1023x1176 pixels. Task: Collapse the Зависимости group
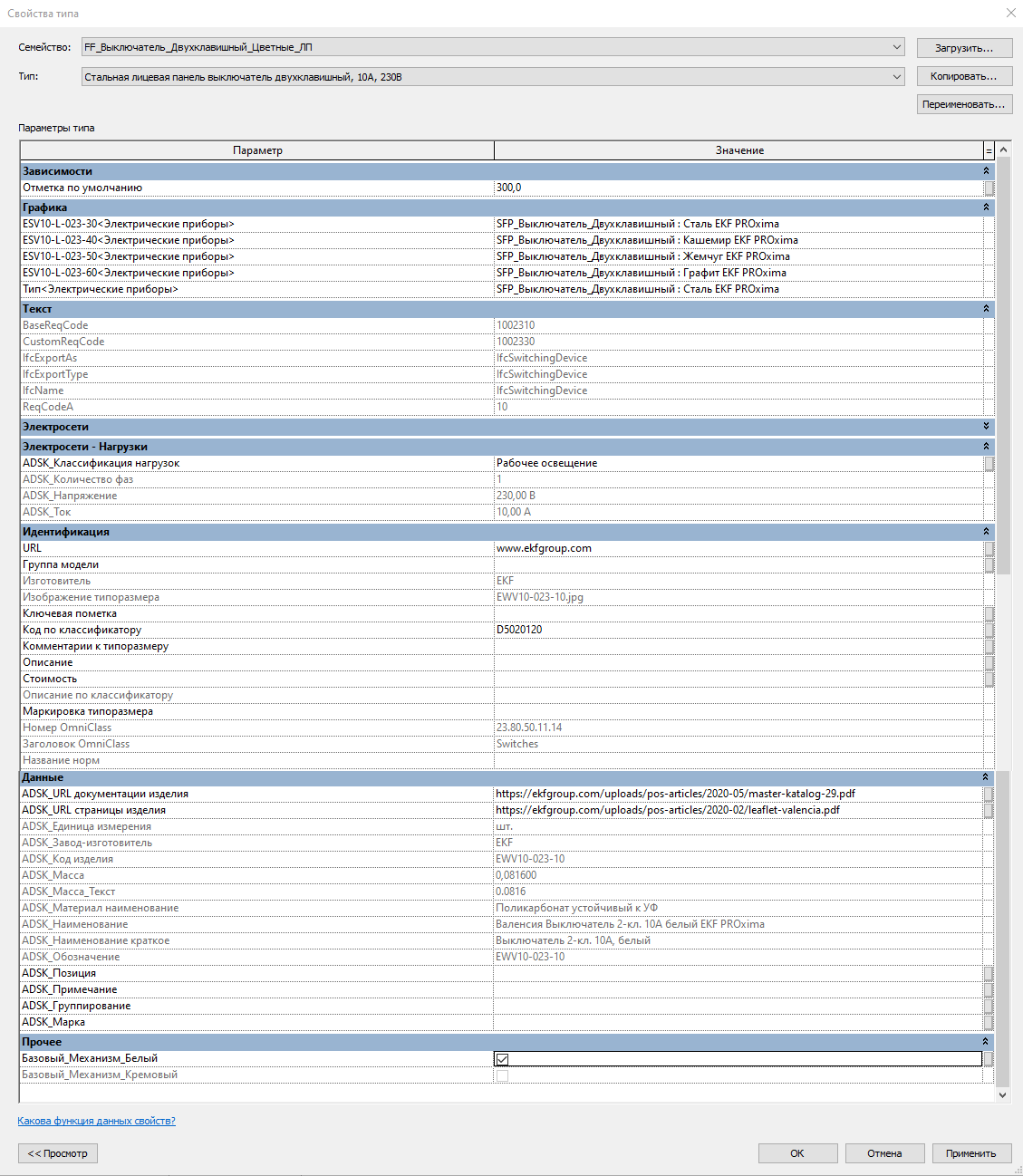pyautogui.click(x=986, y=171)
